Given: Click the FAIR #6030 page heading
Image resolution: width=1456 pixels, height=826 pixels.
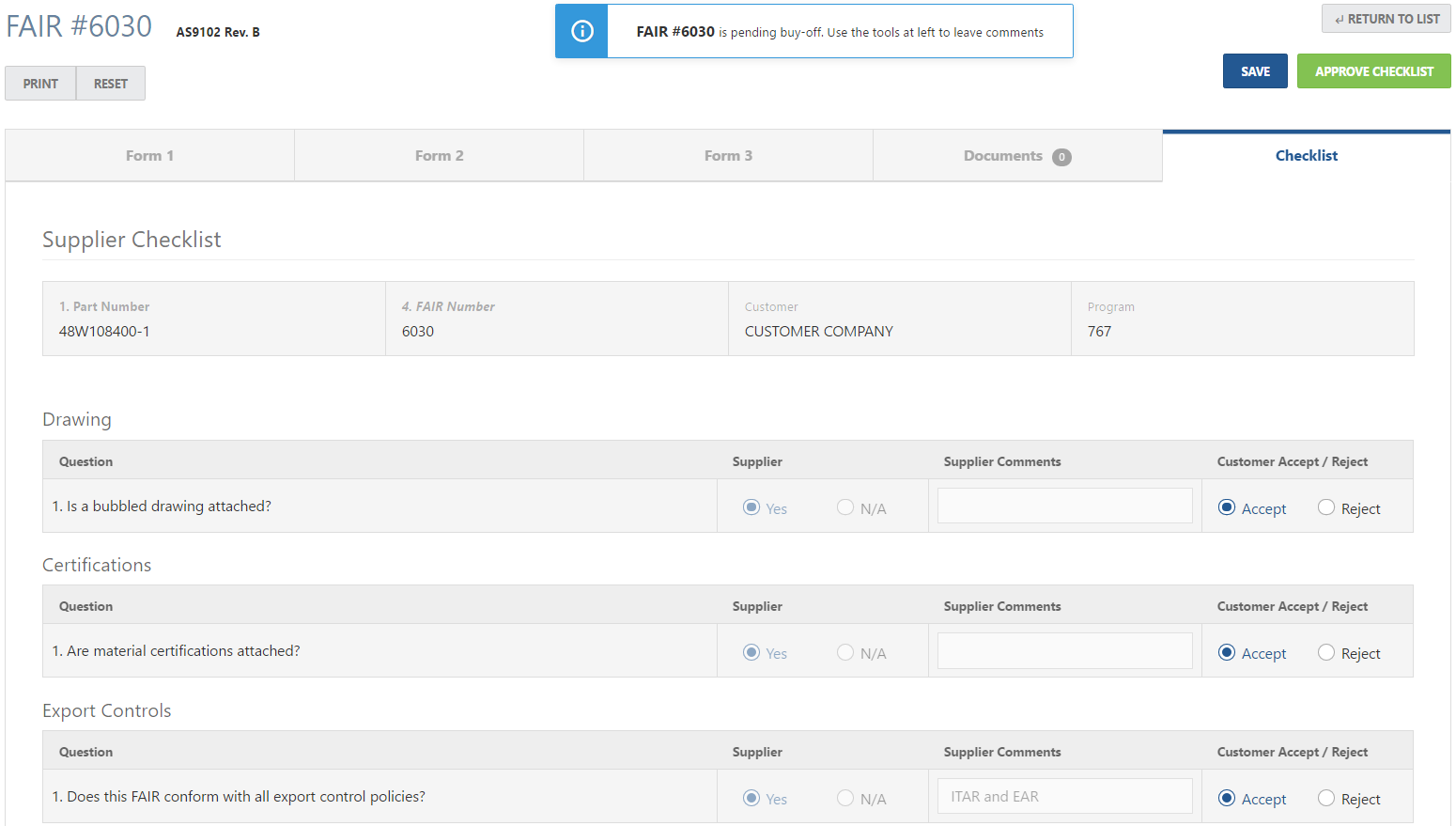Looking at the screenshot, I should [x=79, y=26].
